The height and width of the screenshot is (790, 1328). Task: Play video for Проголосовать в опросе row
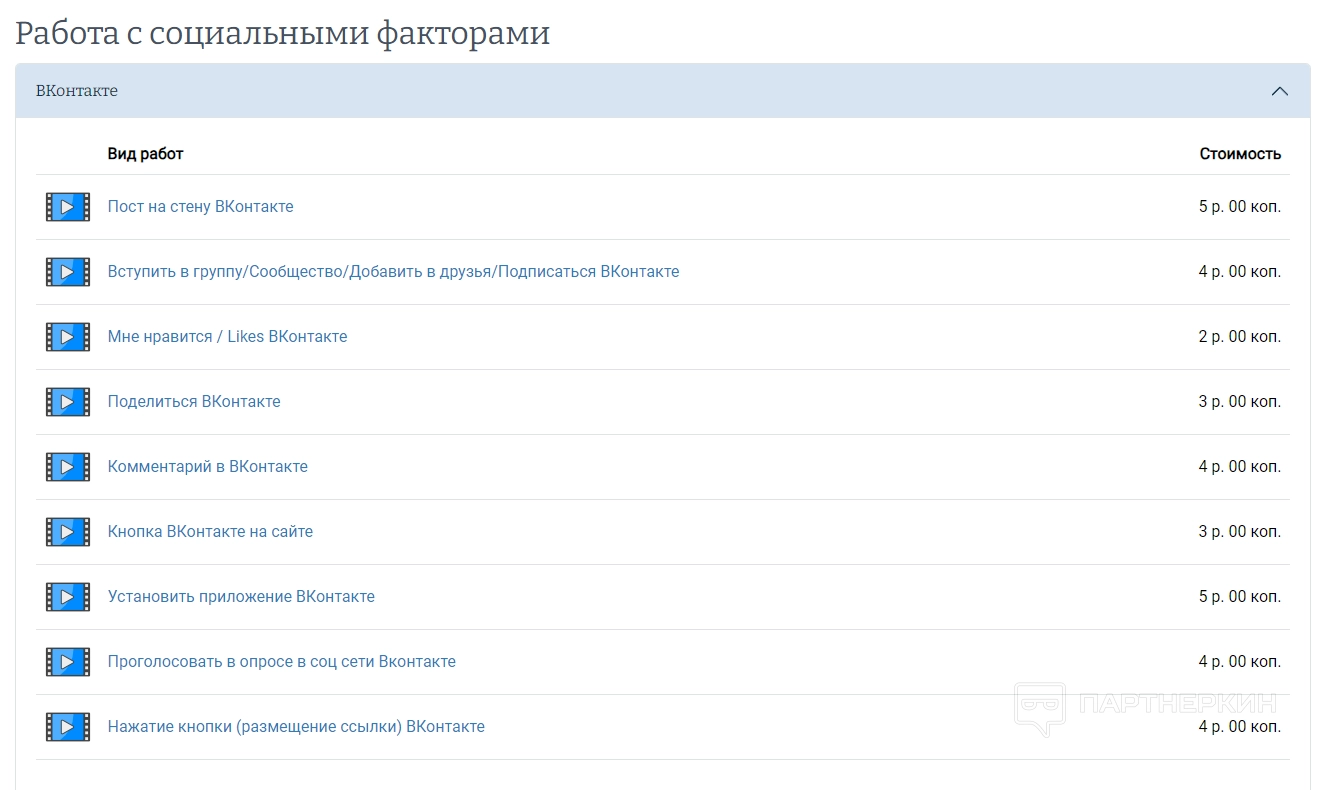[67, 662]
